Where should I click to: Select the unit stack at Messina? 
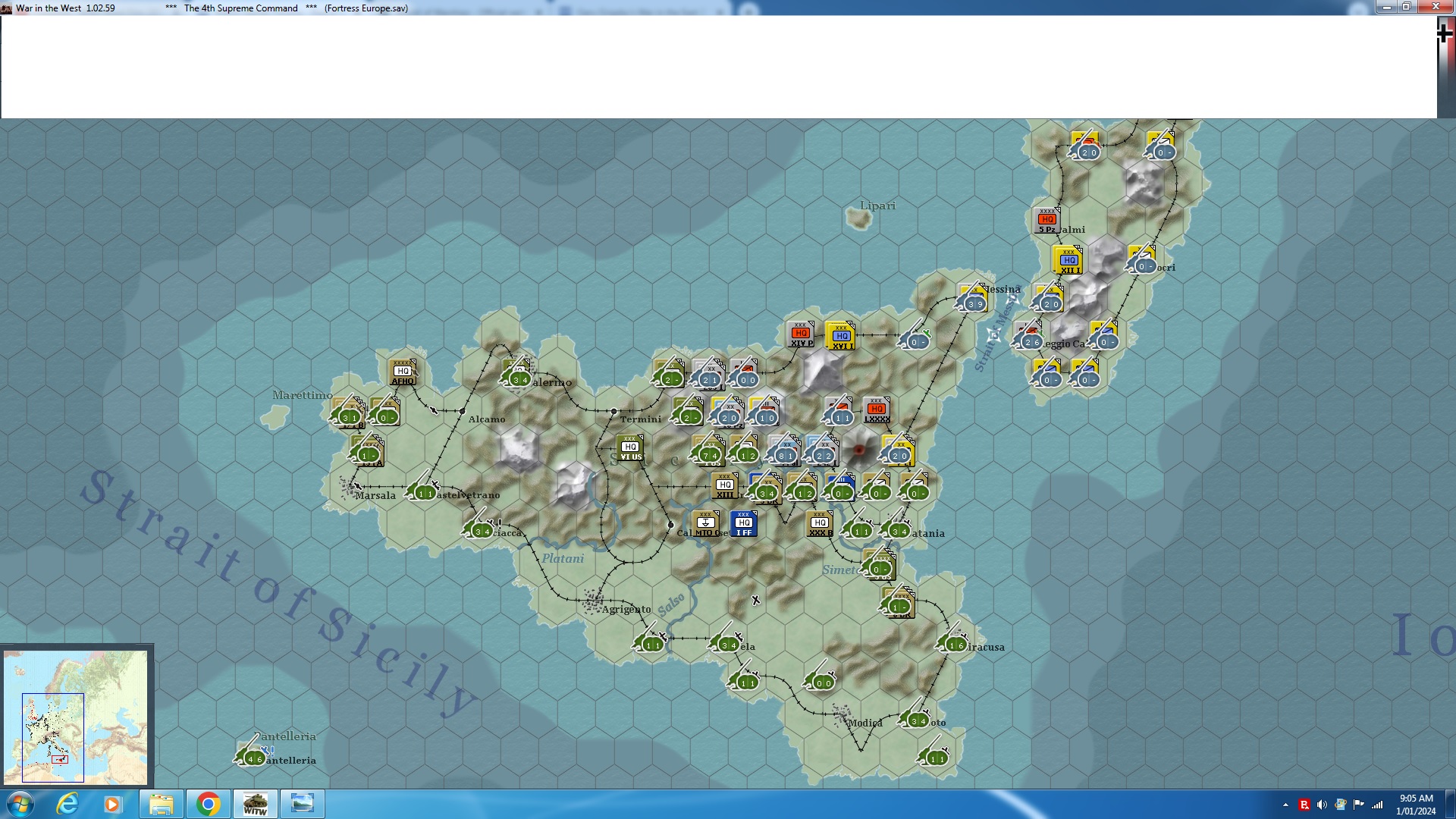[972, 299]
